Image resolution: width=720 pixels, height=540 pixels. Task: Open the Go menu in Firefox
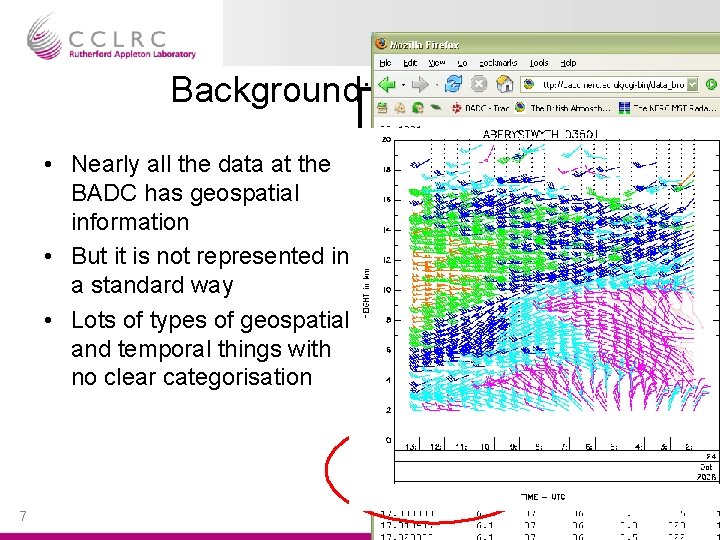point(462,63)
